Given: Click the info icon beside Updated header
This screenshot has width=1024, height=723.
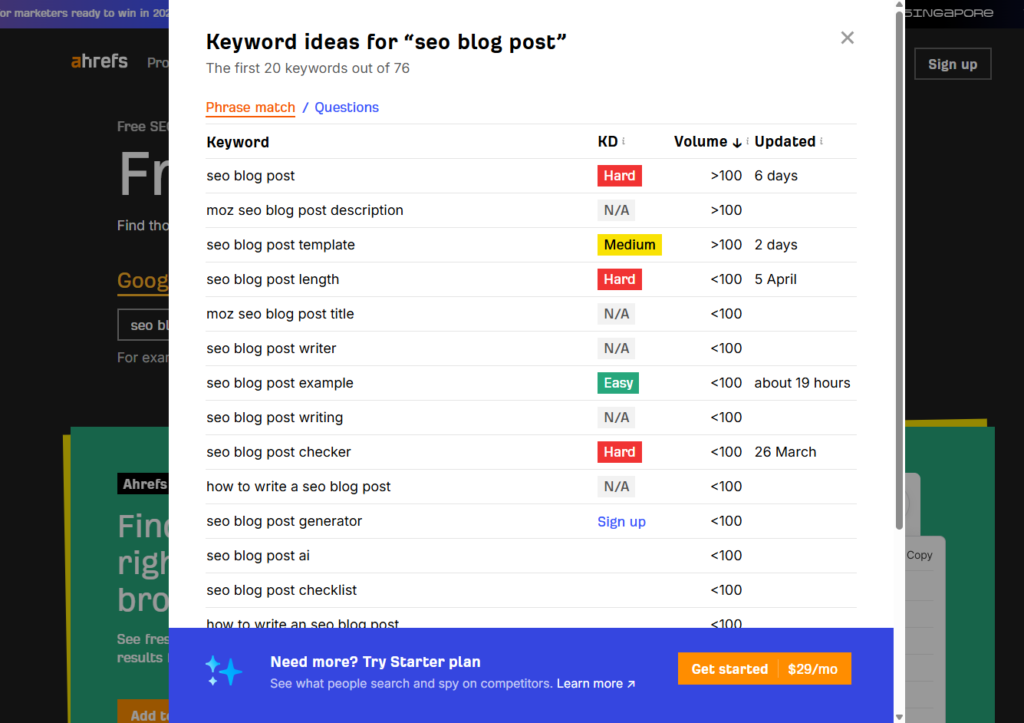Looking at the screenshot, I should click(x=822, y=141).
